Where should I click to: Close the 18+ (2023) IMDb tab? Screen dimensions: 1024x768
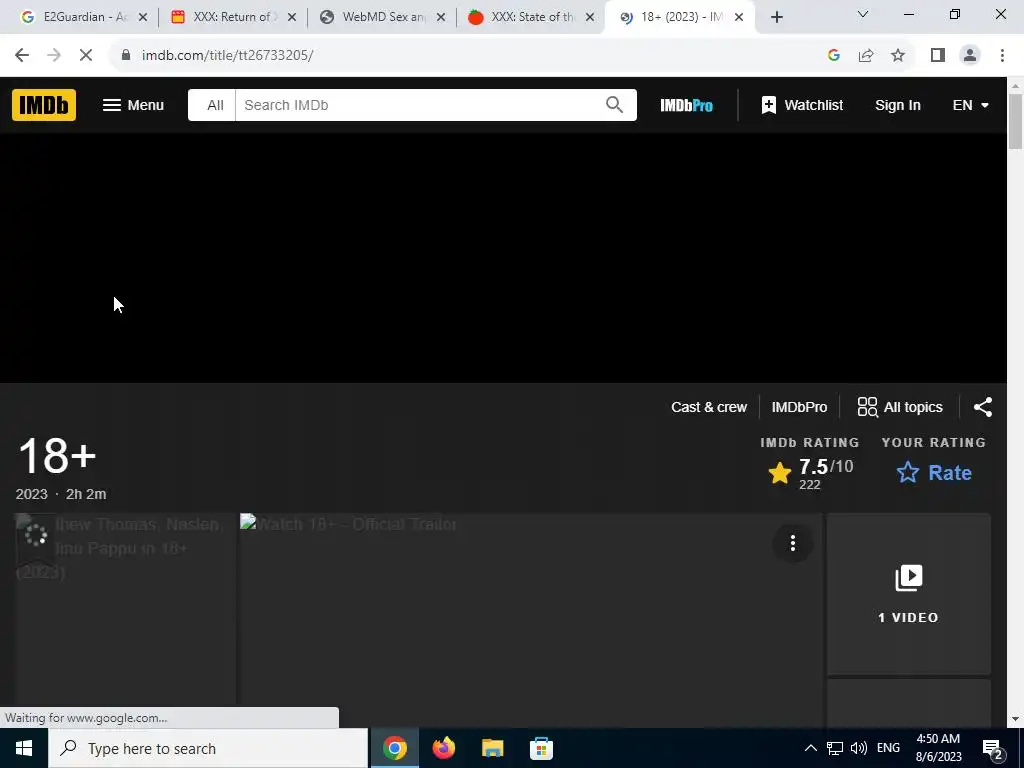[x=739, y=17]
